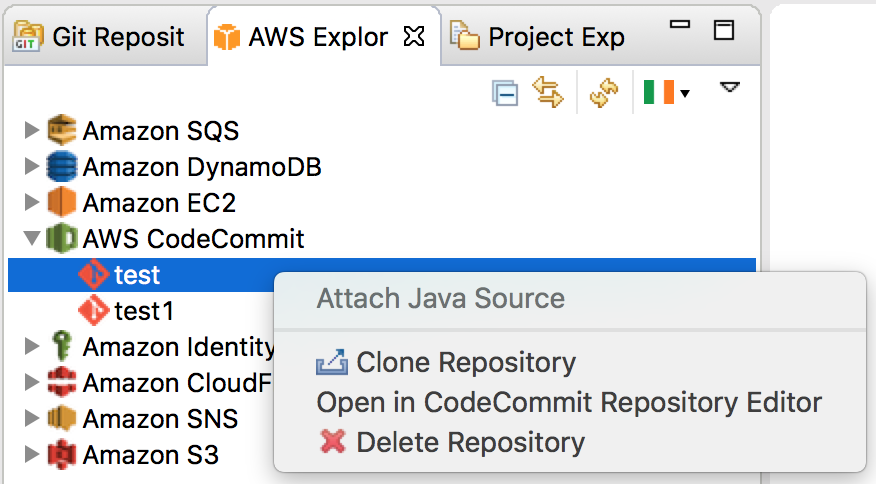Switch to the Git Repositories tab
The width and height of the screenshot is (876, 484).
[x=100, y=37]
